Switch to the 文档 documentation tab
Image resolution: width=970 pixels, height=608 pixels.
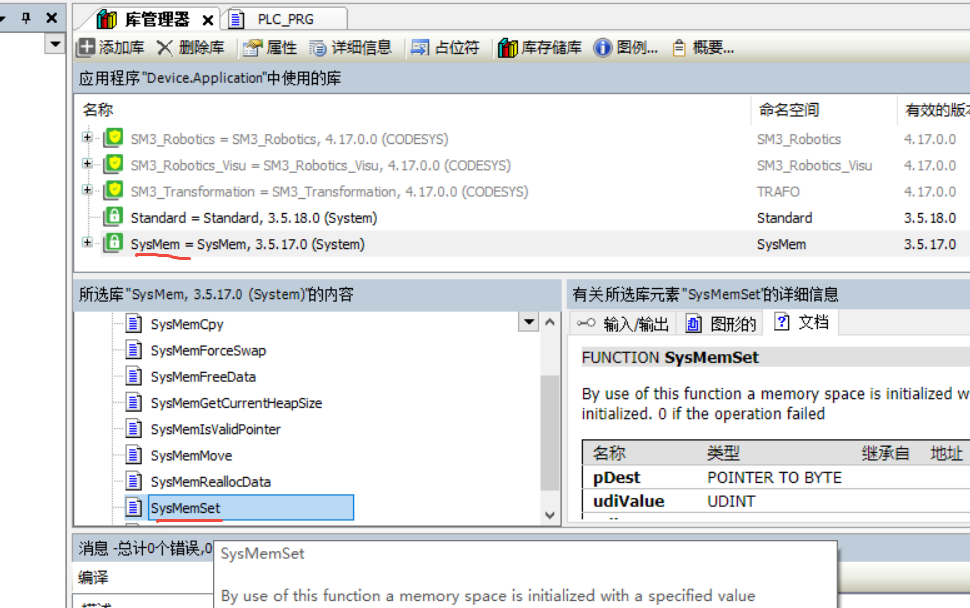802,322
